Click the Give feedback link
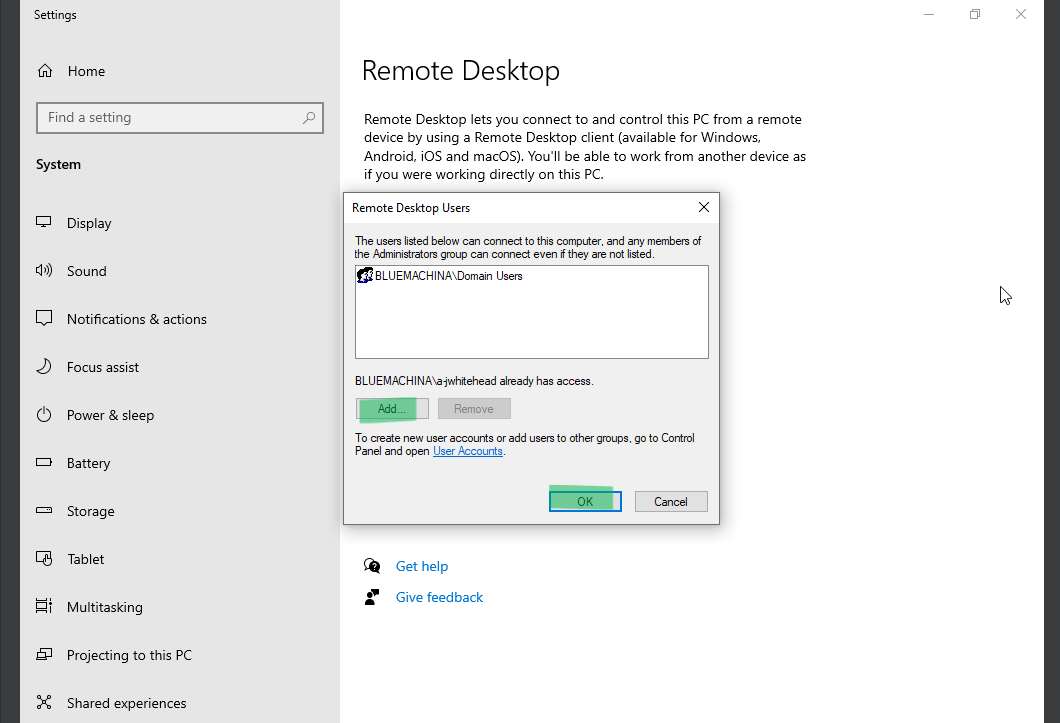 point(439,597)
